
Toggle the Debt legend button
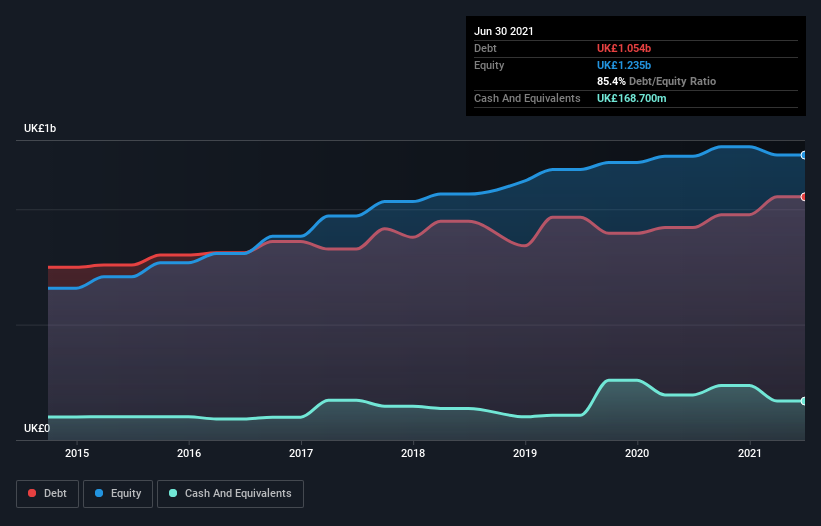(47, 494)
